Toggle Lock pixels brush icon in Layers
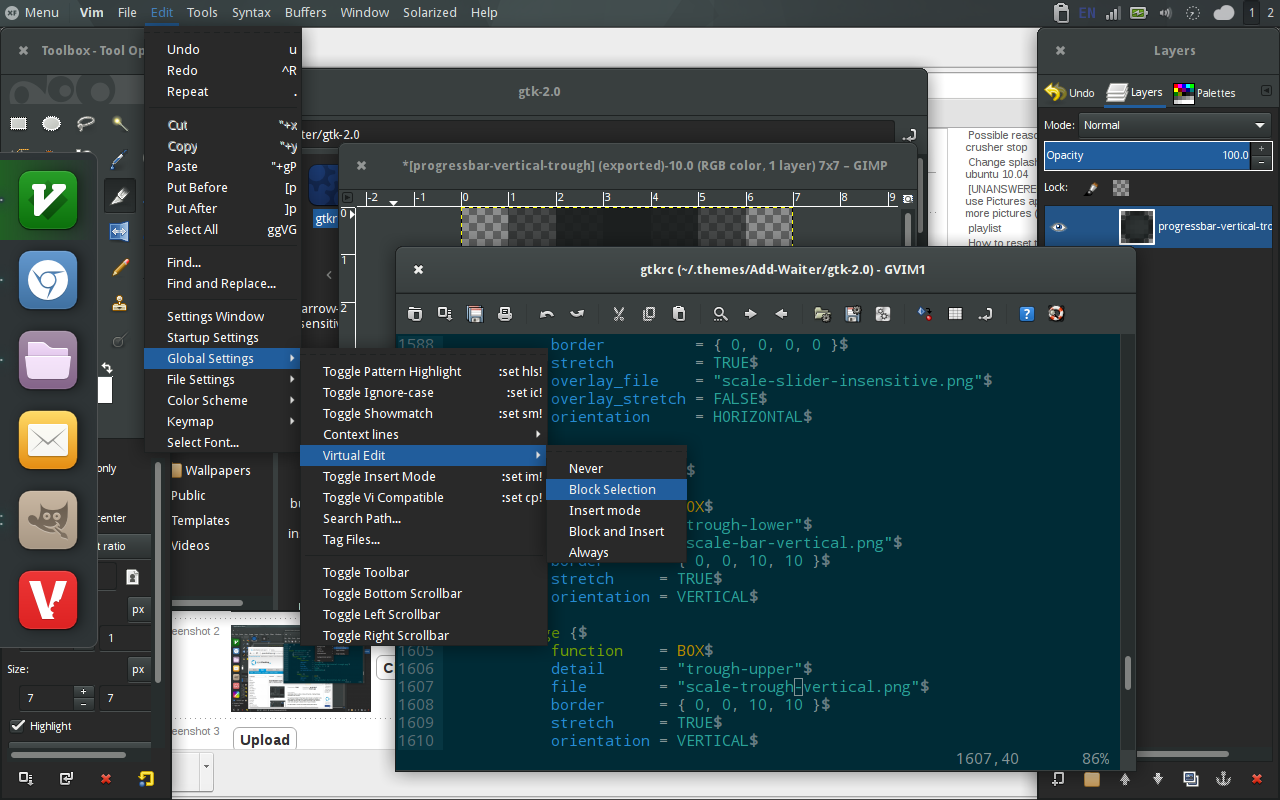Screen dimensions: 1280x800 (x=1092, y=187)
